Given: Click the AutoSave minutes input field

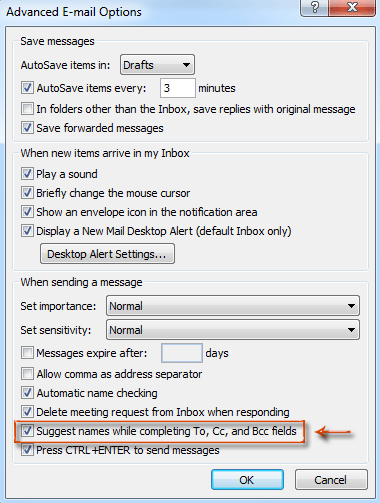Looking at the screenshot, I should pyautogui.click(x=178, y=88).
